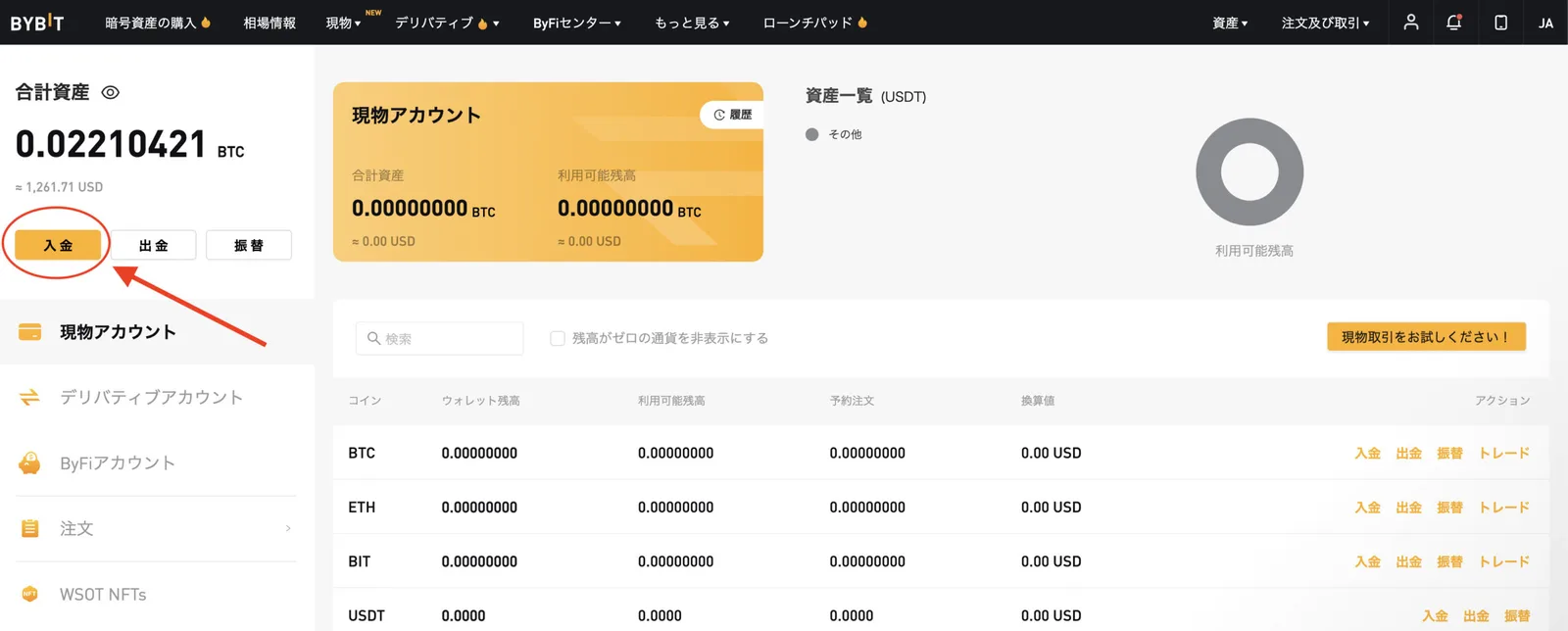Click the 出金 withdraw button under total assets
Image resolution: width=1568 pixels, height=631 pixels.
[154, 245]
